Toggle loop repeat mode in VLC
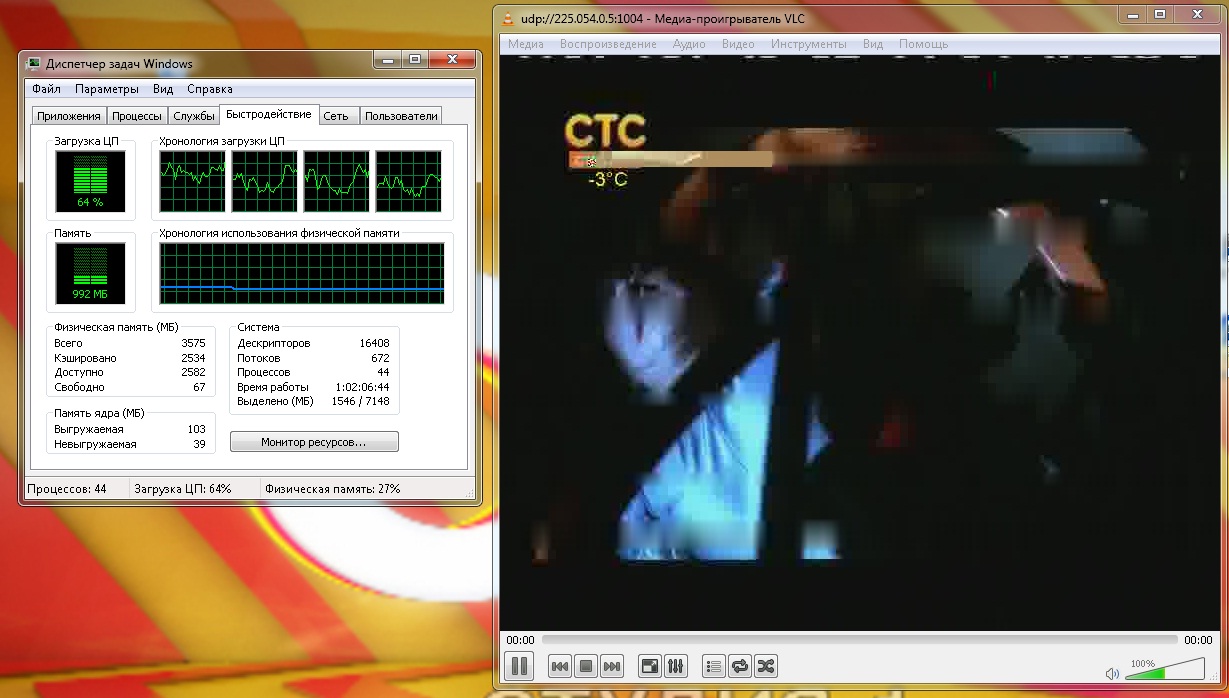The image size is (1229, 698). pos(740,666)
